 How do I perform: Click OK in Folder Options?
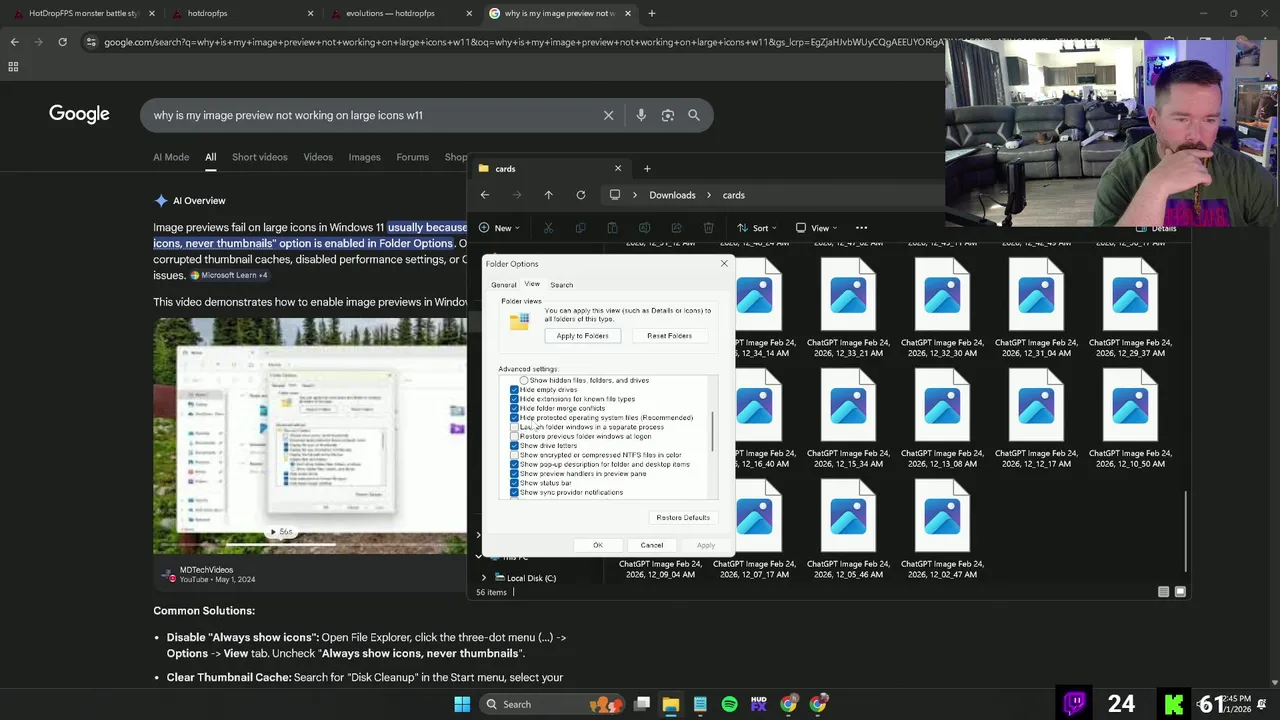(x=598, y=545)
